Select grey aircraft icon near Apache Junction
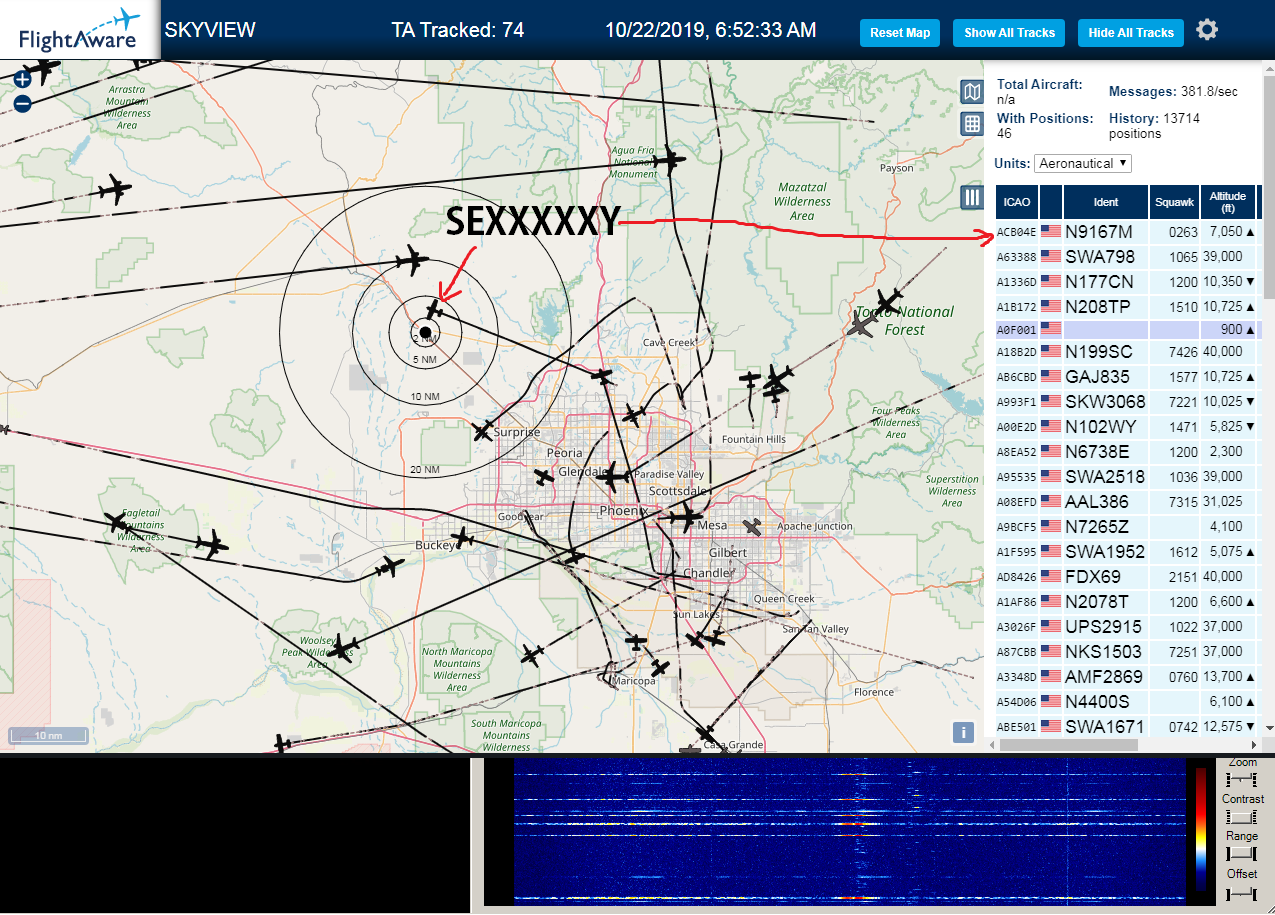The height and width of the screenshot is (915, 1275). coord(754,526)
